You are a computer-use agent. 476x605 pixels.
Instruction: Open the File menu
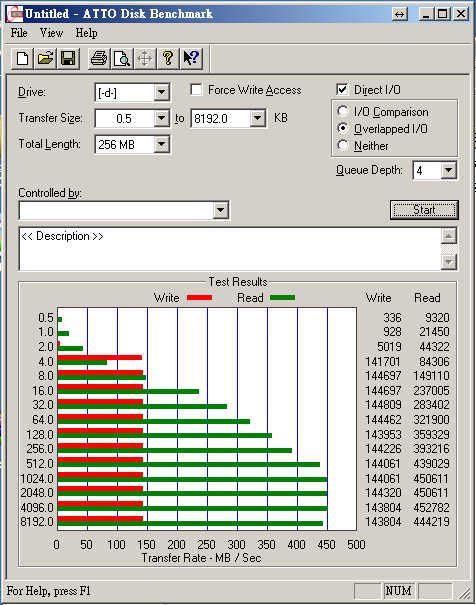19,33
